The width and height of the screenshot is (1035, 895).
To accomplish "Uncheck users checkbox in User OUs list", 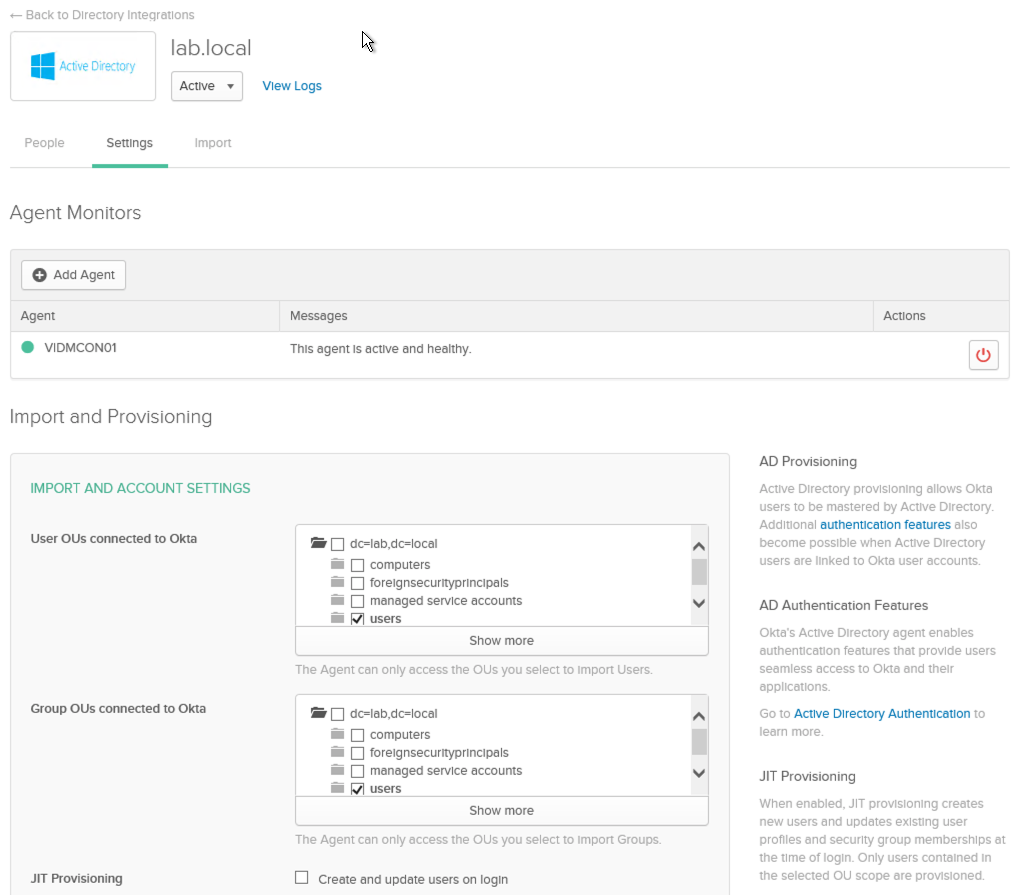I will [x=357, y=619].
